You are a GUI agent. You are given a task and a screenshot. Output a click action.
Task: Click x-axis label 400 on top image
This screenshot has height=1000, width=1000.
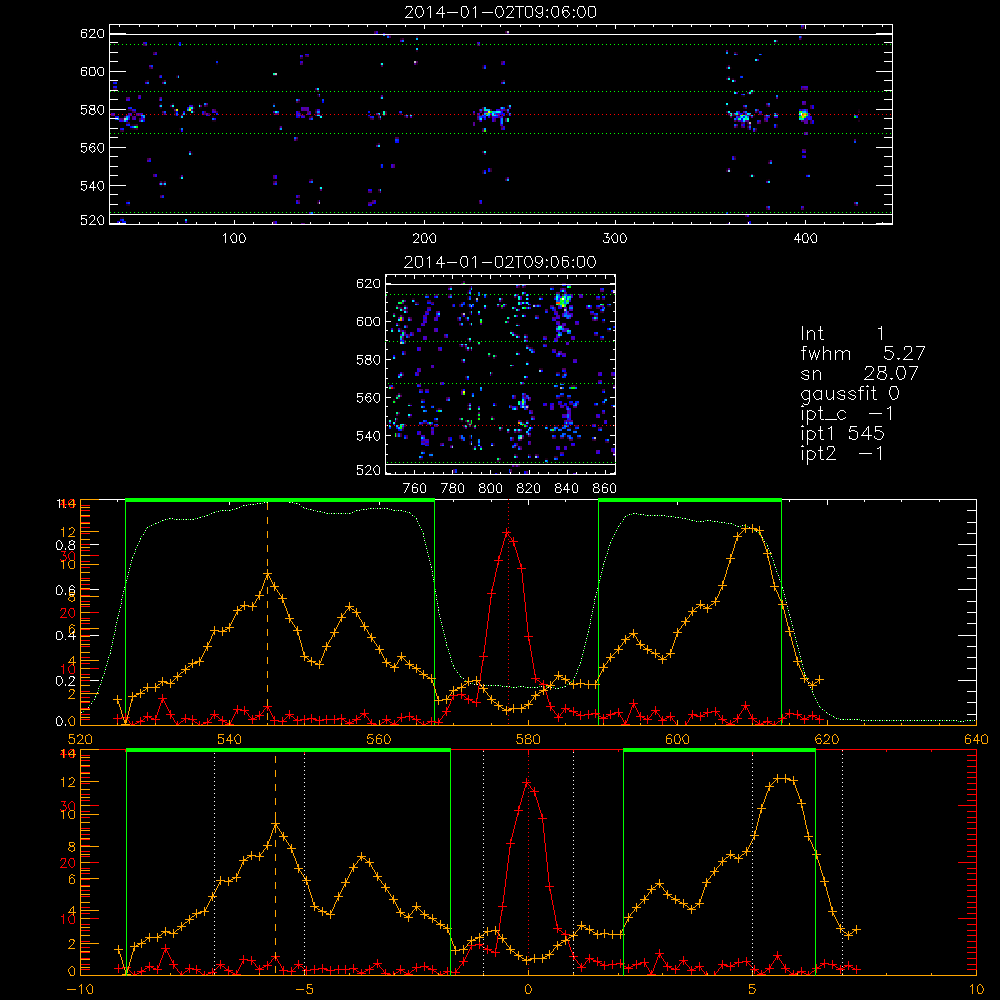pyautogui.click(x=805, y=239)
